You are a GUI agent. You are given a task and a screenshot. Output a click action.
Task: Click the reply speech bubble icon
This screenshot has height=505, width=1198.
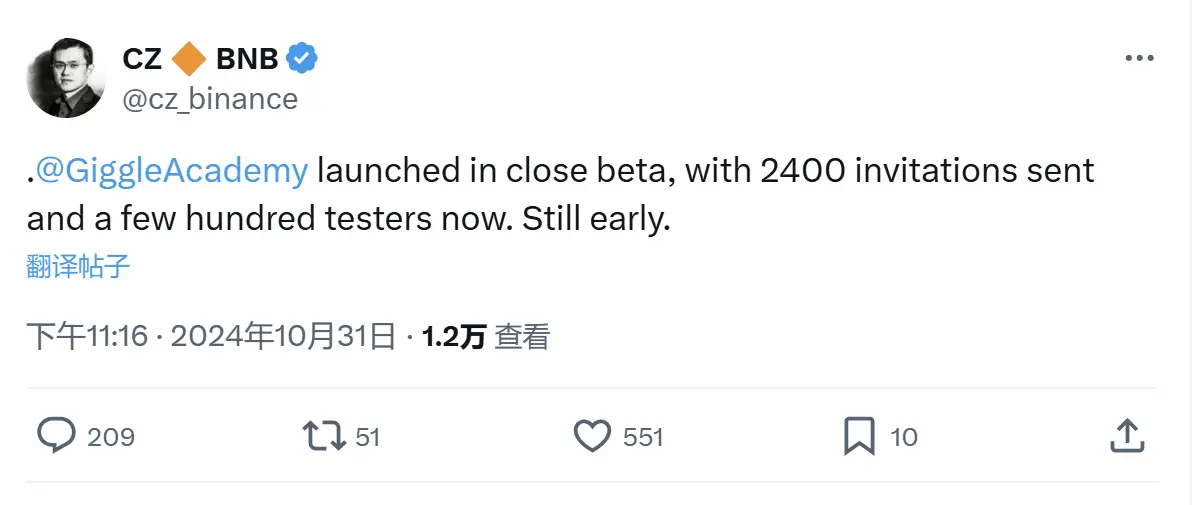click(x=57, y=436)
